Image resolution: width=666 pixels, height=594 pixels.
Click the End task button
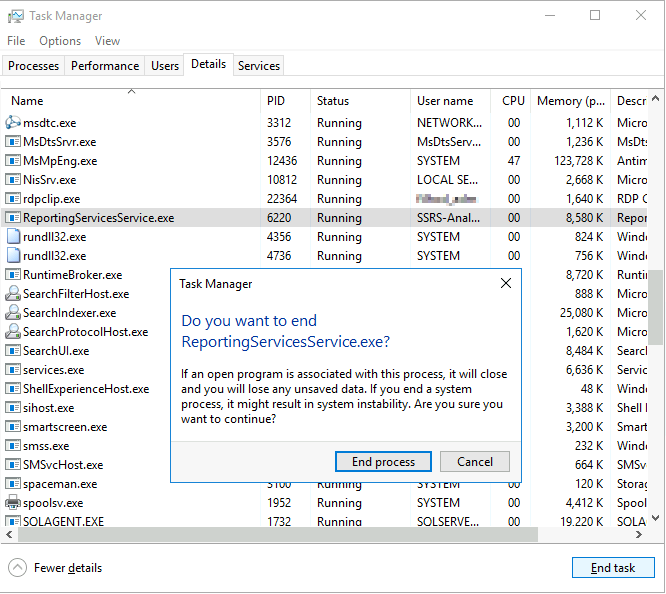click(x=613, y=568)
